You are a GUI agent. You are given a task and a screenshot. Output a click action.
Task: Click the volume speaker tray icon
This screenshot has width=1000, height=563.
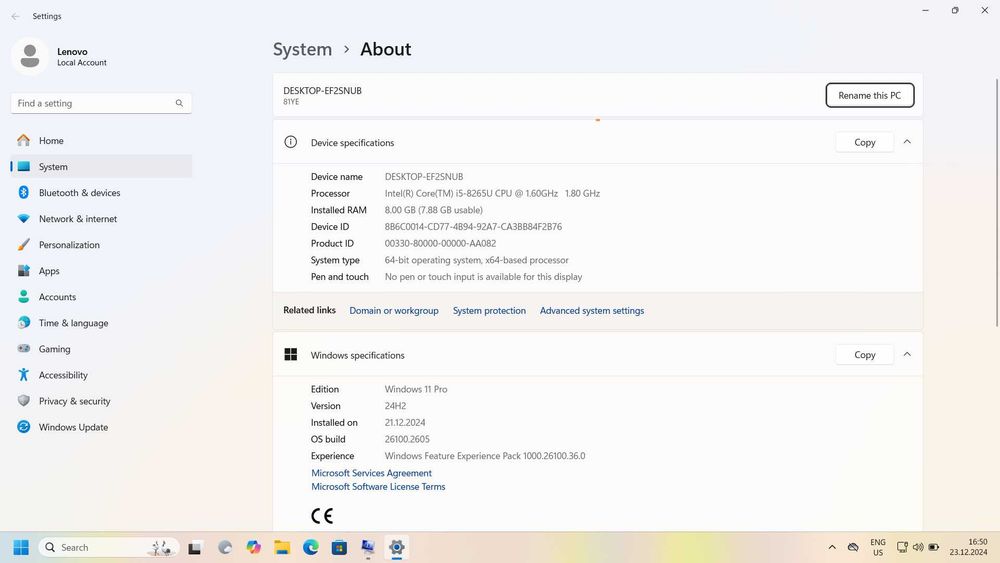918,547
